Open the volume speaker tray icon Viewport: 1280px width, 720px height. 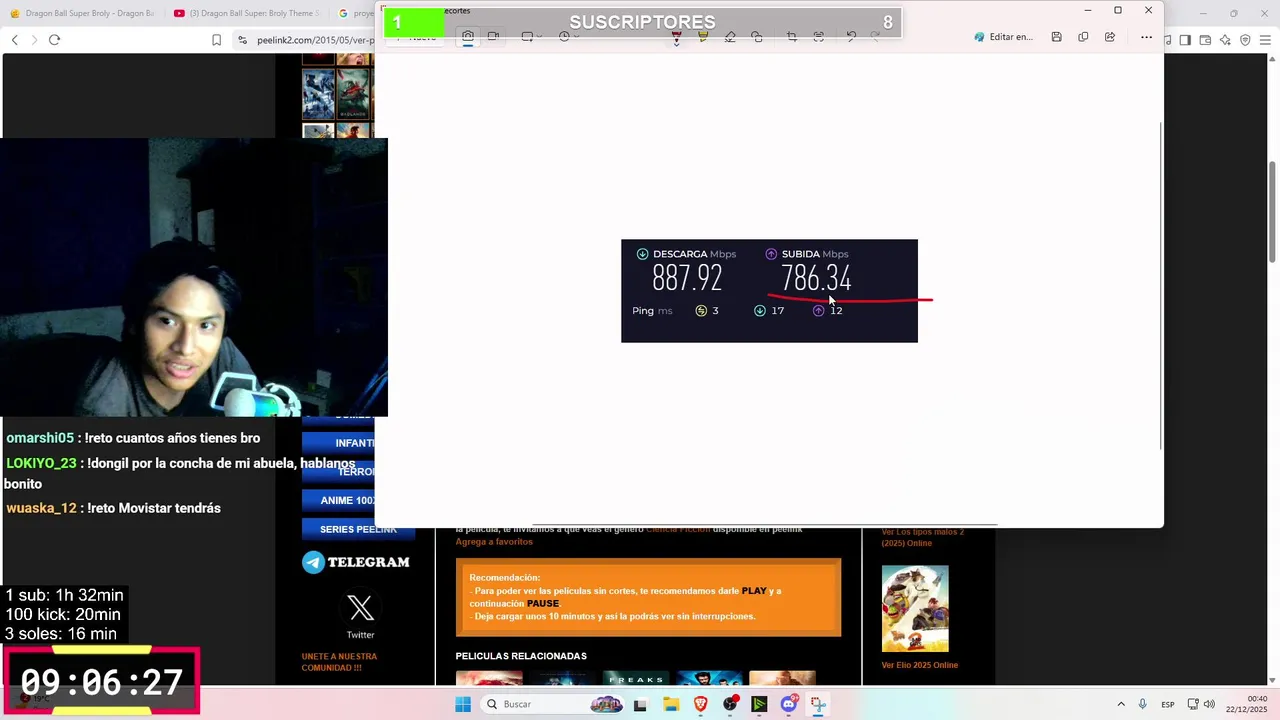pos(1209,704)
